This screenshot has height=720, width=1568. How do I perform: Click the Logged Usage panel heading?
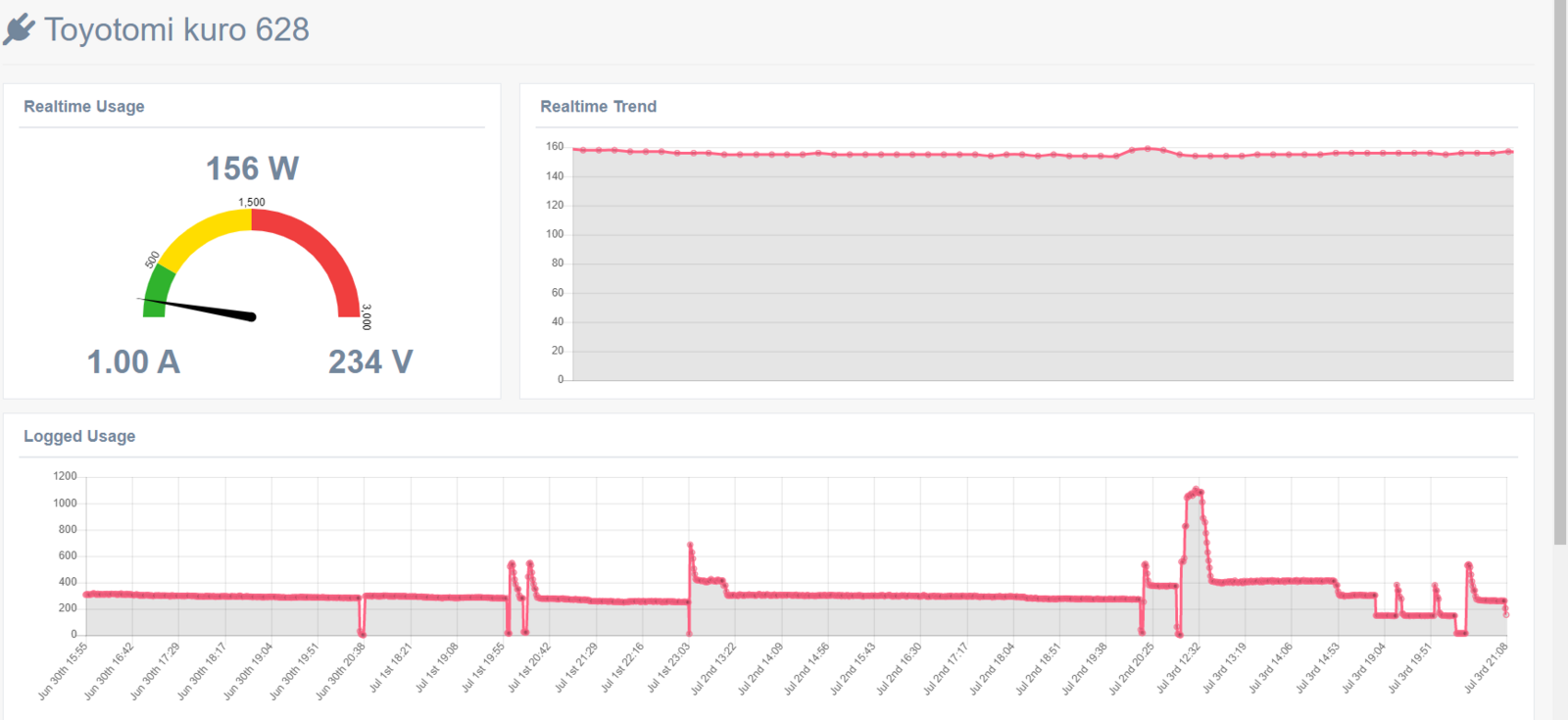79,436
